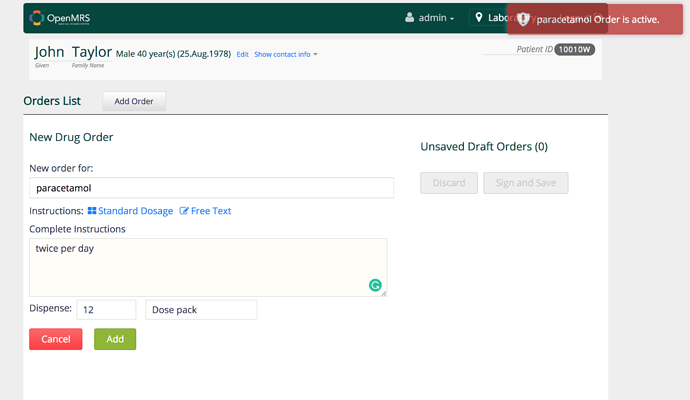Expand Show contact info

click(286, 54)
